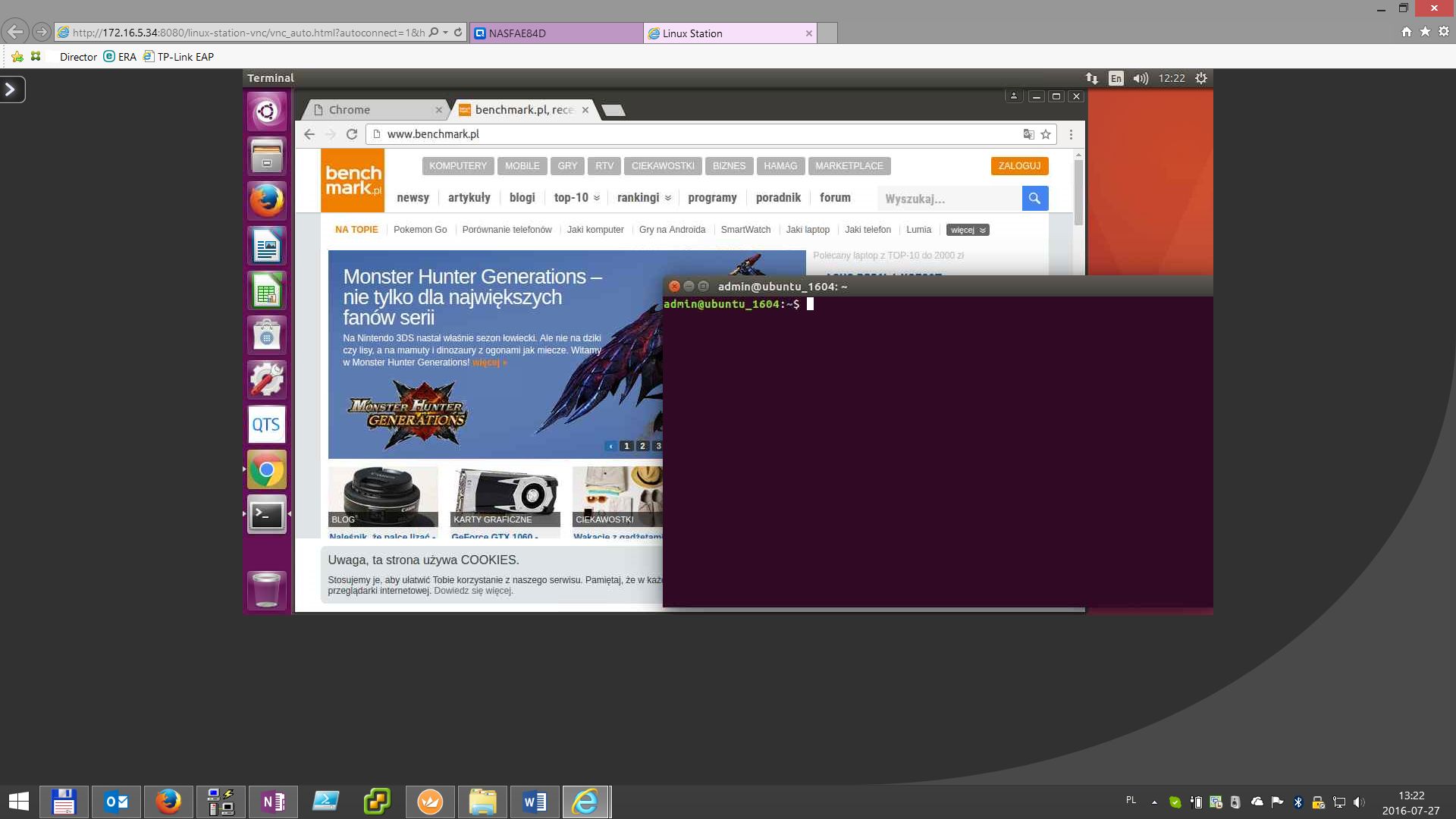Click the Chrome page vertical scrollbar
Screen dimensions: 1456x819
tap(1078, 193)
